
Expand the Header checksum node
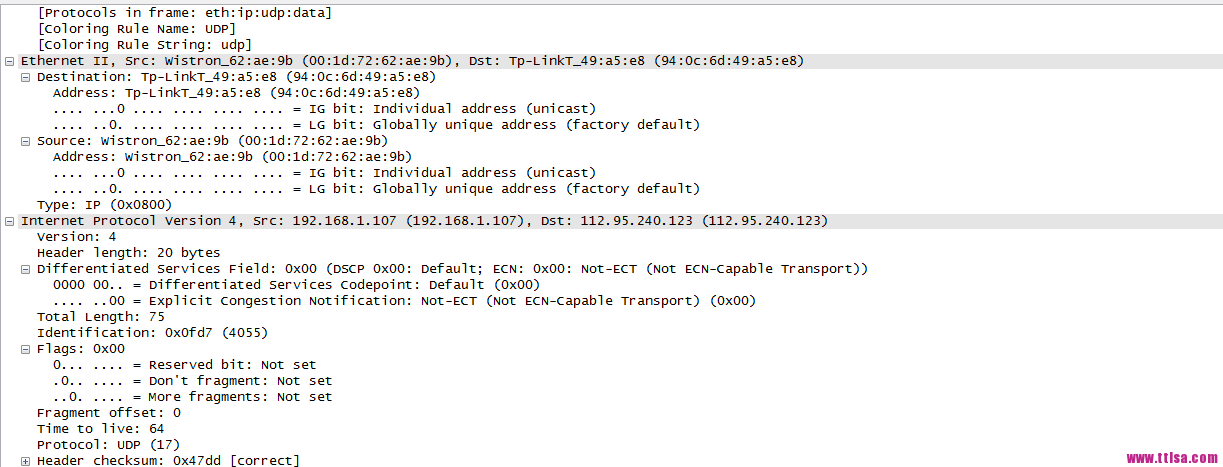point(26,461)
